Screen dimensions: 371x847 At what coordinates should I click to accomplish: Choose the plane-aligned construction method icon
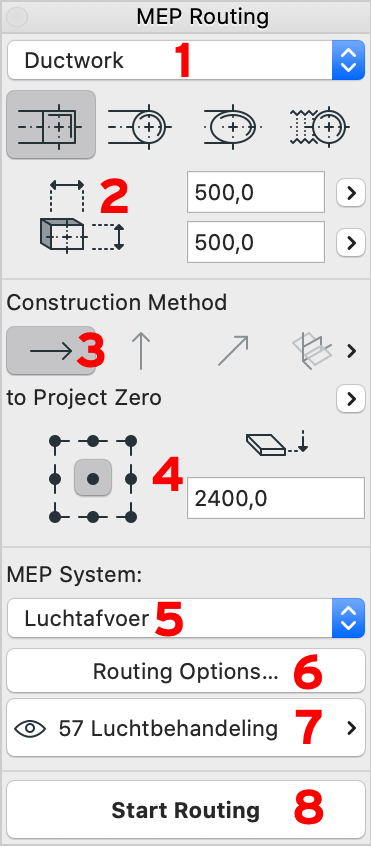312,351
